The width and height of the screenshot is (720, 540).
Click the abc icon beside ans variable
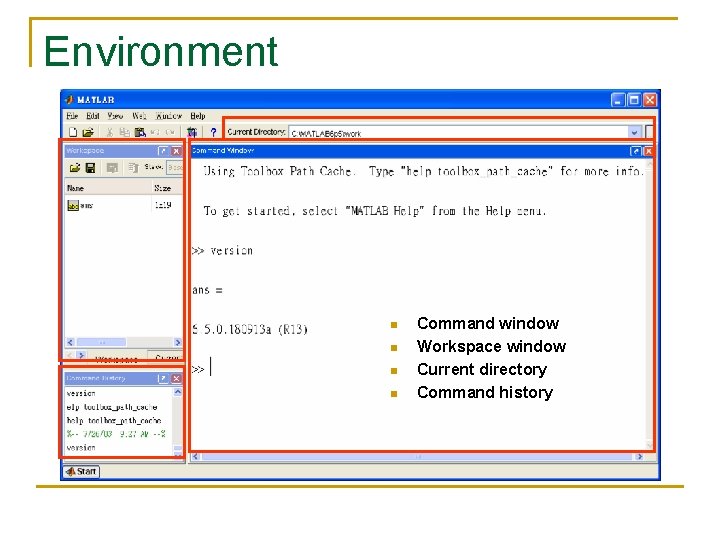click(73, 205)
